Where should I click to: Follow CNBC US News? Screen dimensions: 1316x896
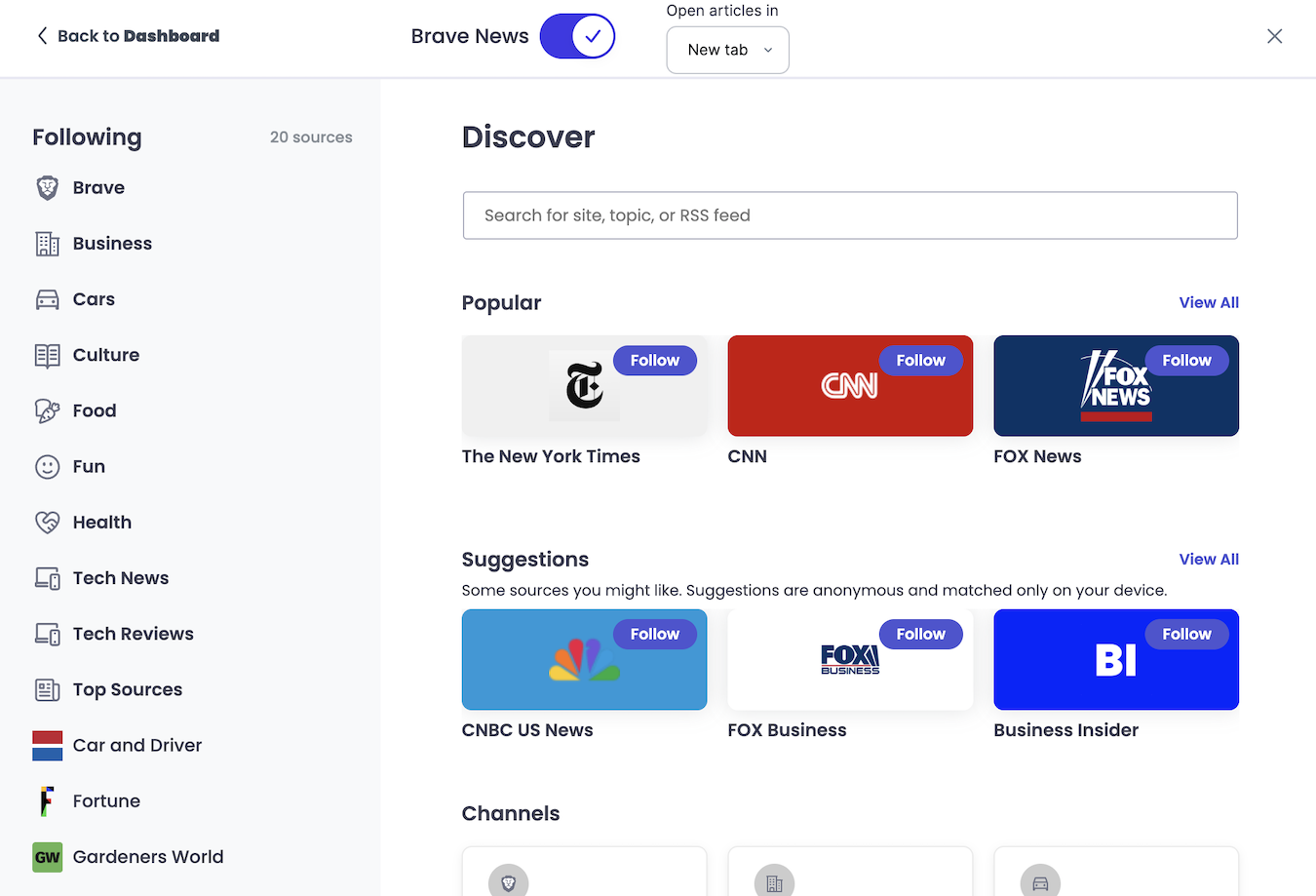(655, 635)
